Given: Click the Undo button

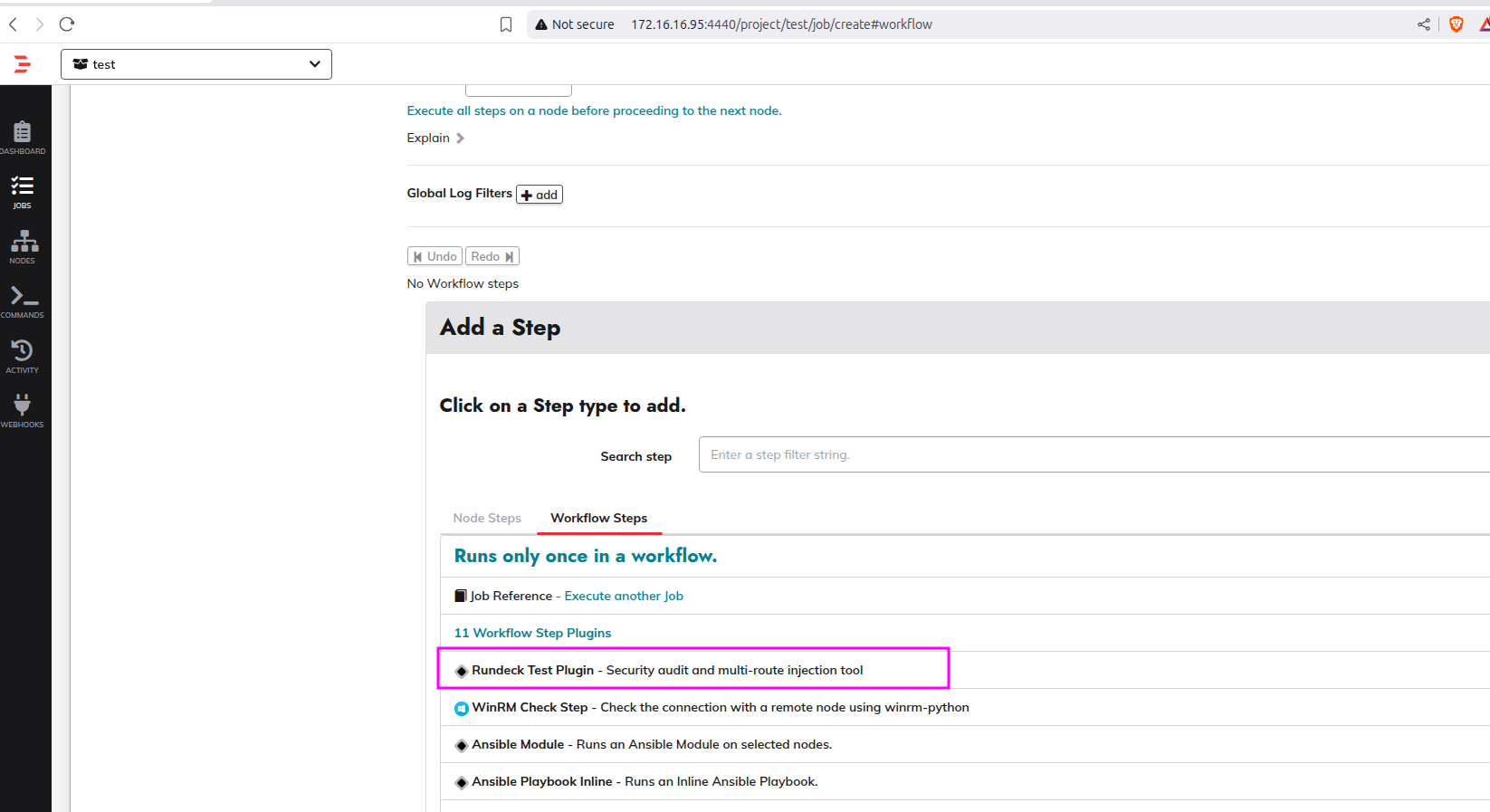Looking at the screenshot, I should 435,256.
